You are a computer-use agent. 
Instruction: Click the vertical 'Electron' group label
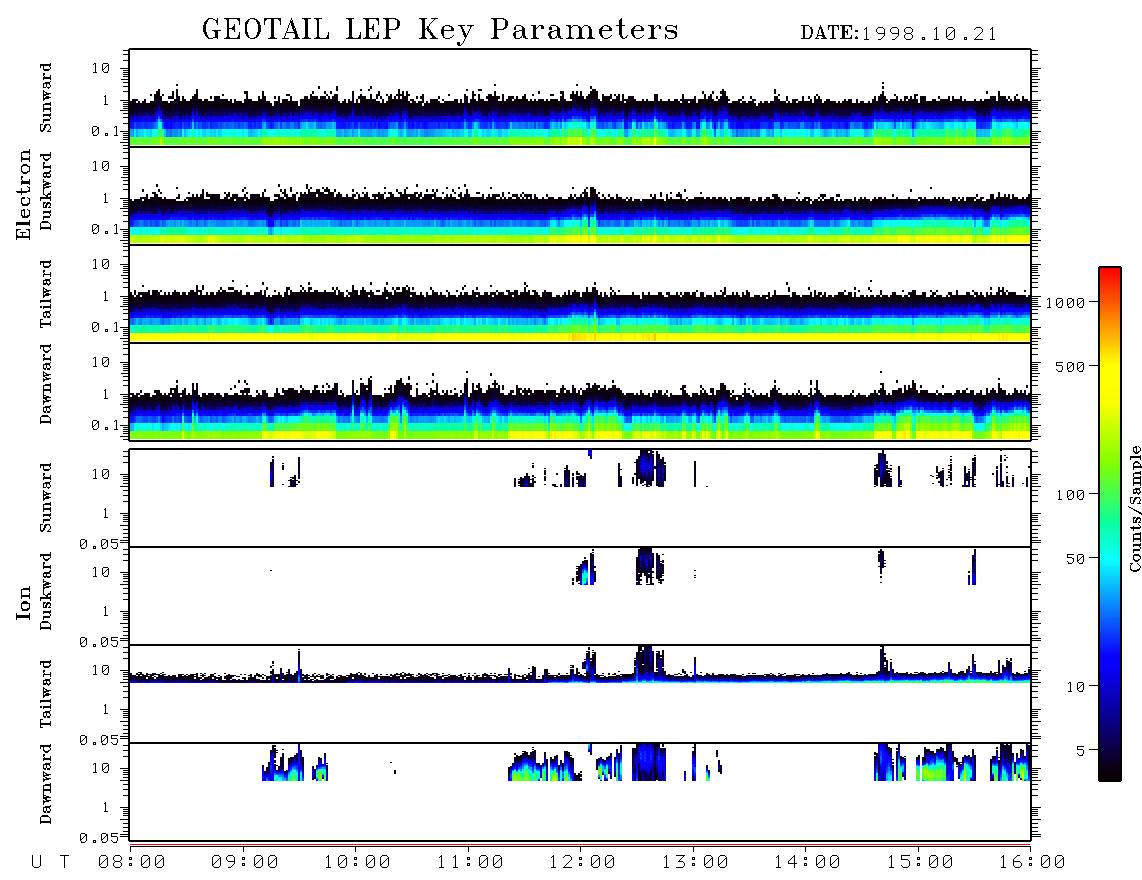click(23, 195)
